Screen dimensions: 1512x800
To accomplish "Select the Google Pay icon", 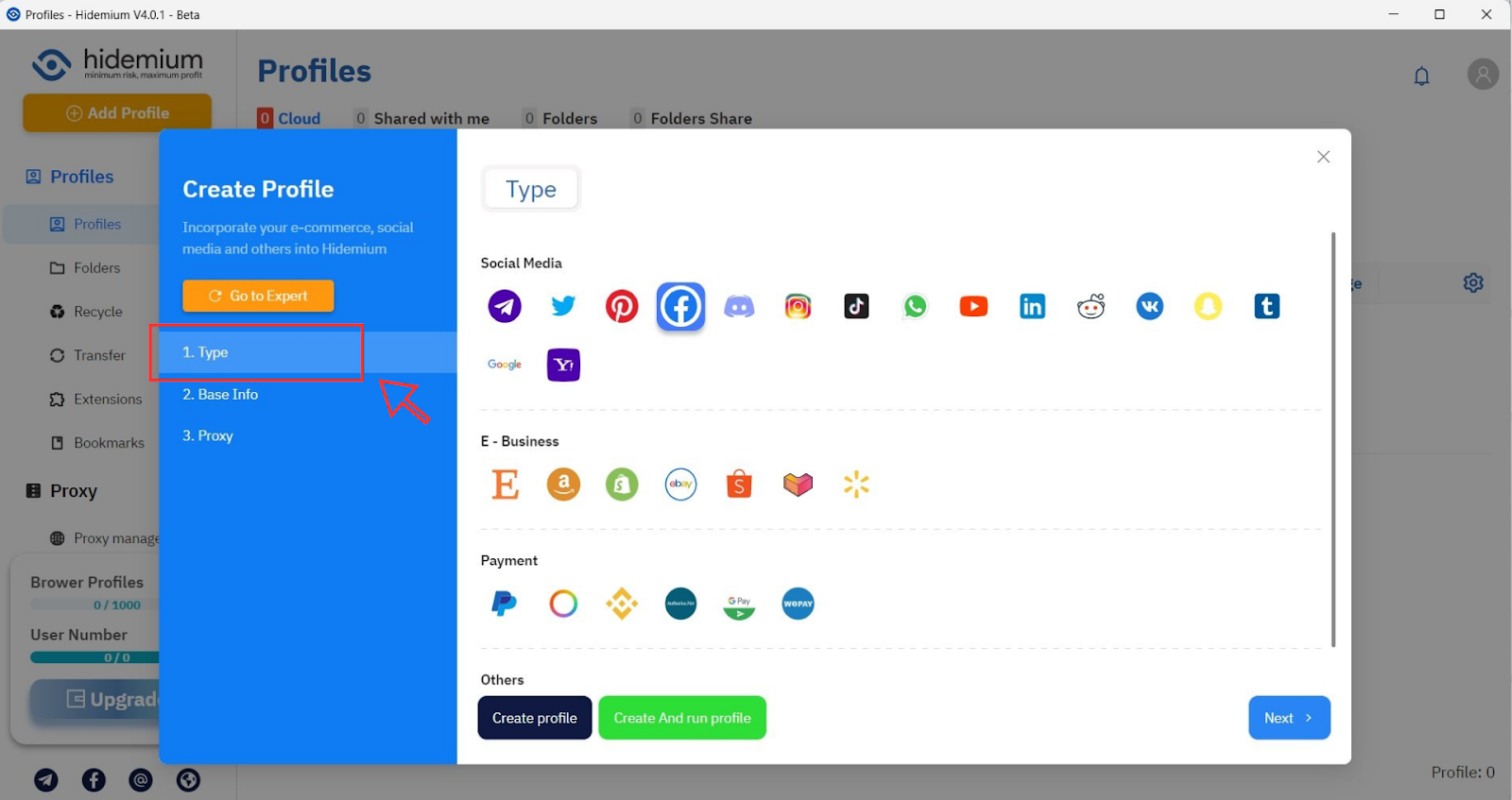I will [739, 604].
